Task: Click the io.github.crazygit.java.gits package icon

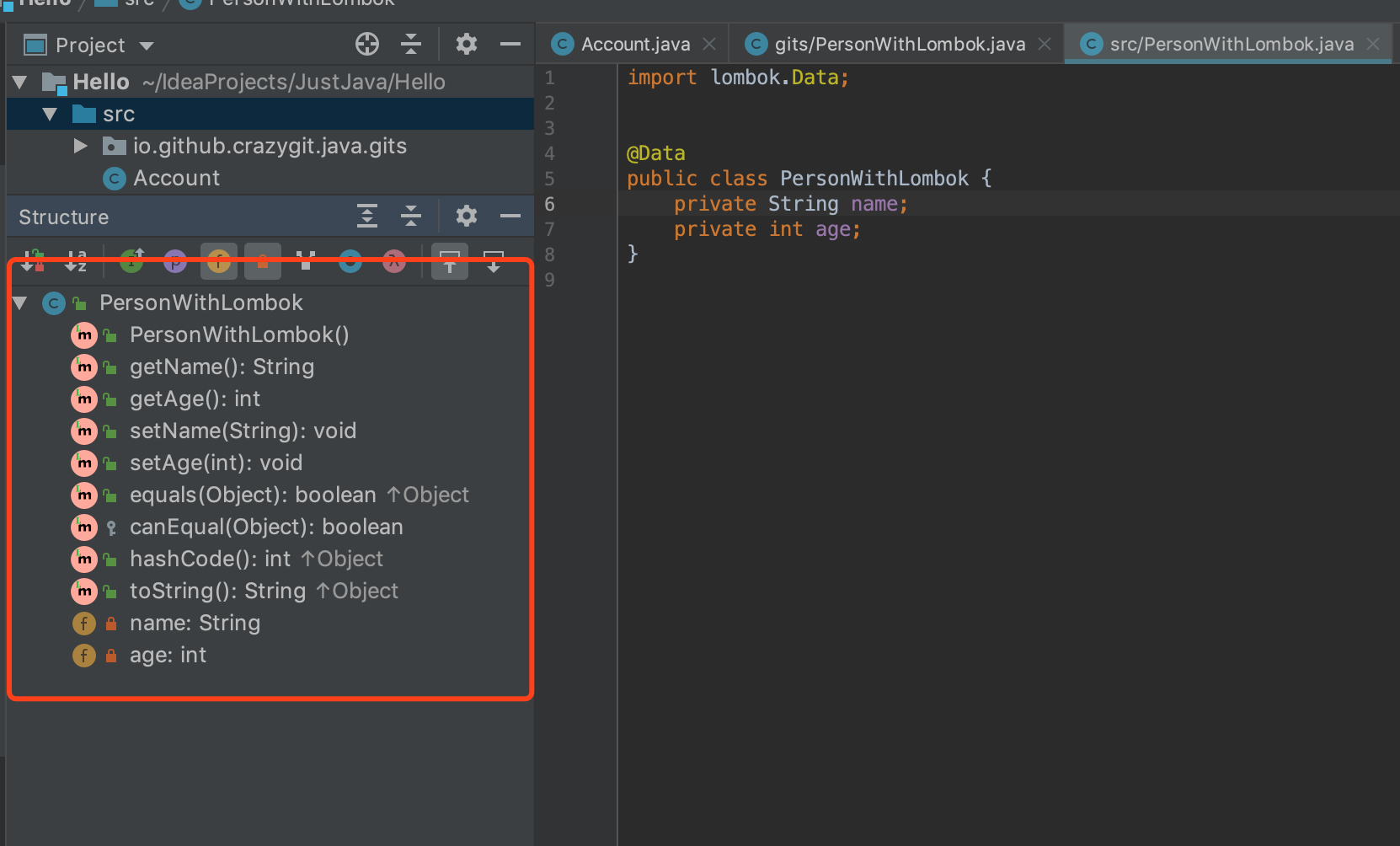Action: [114, 147]
